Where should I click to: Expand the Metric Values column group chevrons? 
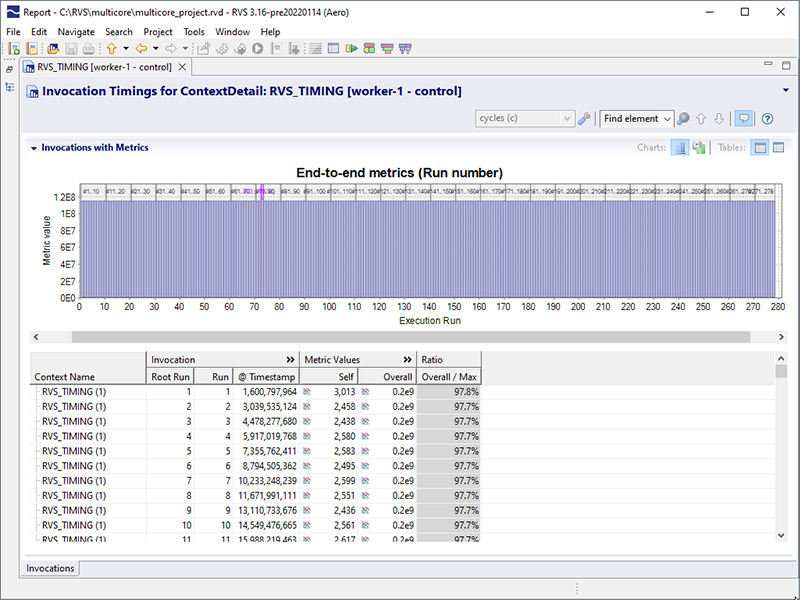[408, 360]
